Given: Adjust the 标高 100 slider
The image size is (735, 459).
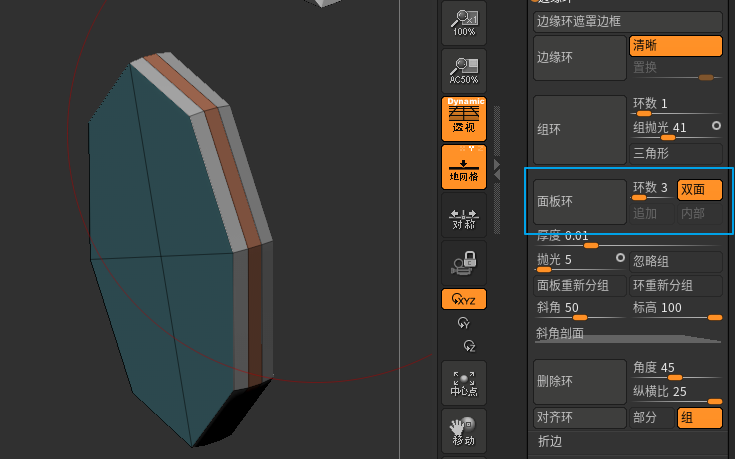Looking at the screenshot, I should tap(675, 310).
